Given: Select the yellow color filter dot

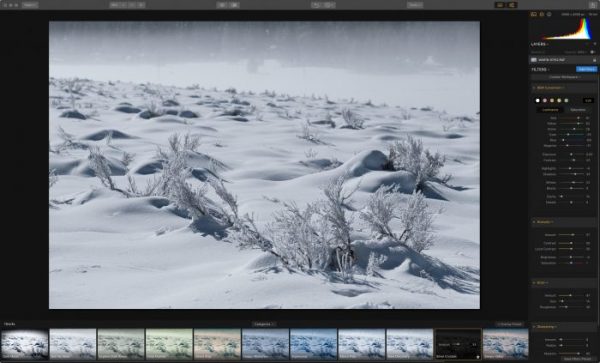Looking at the screenshot, I should click(x=559, y=101).
